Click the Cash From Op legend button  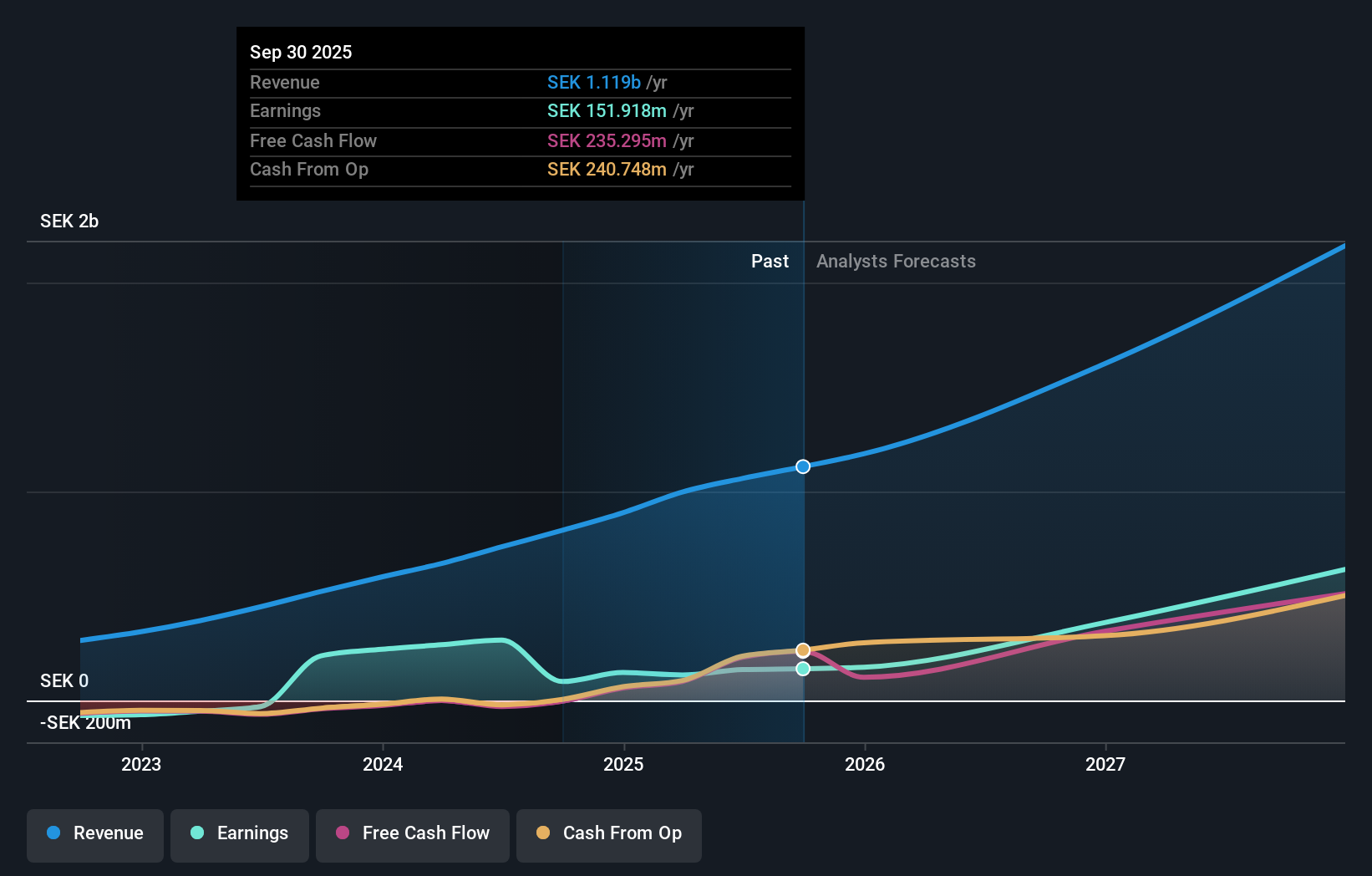click(608, 835)
